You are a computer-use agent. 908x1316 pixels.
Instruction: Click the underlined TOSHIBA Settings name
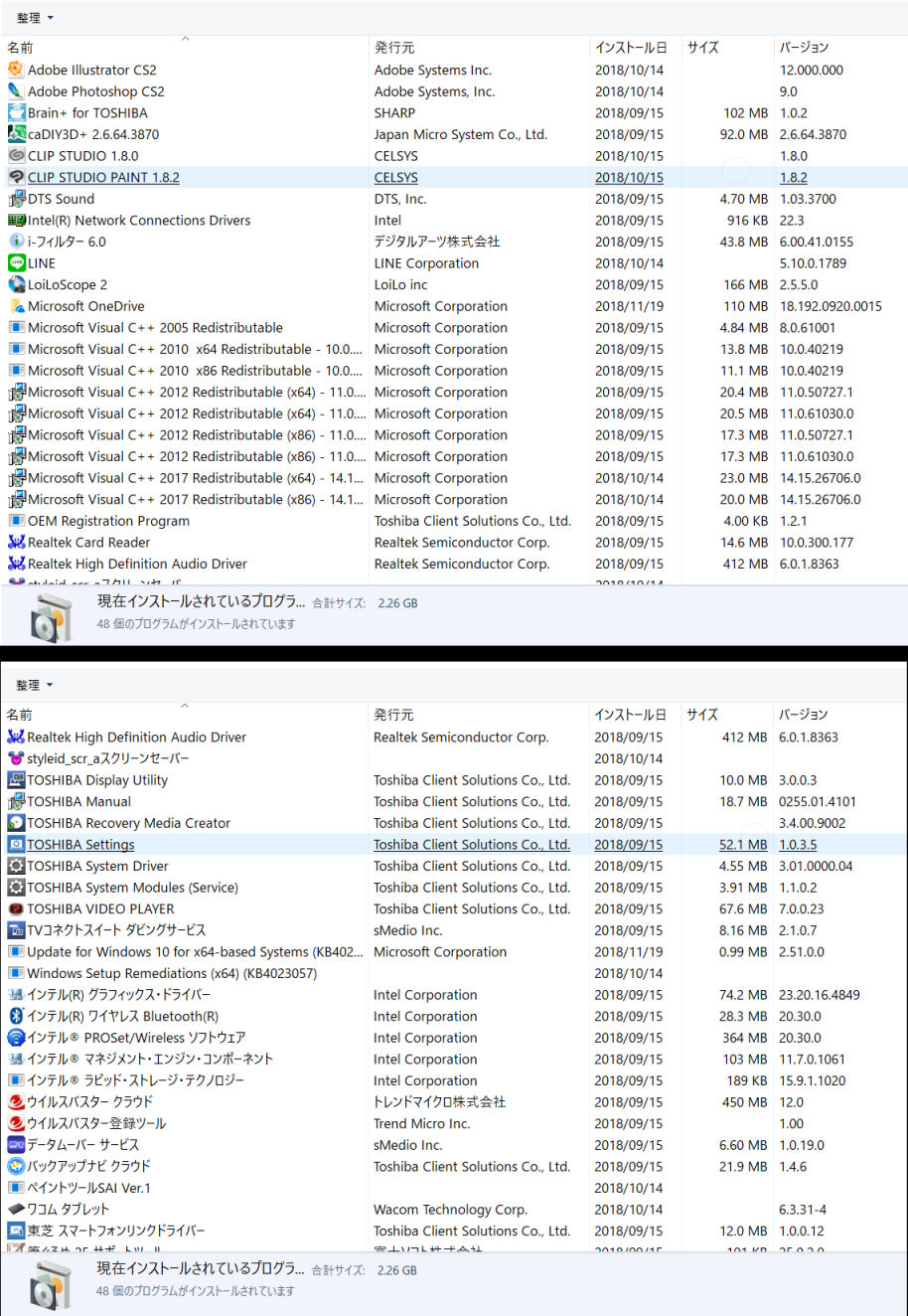pyautogui.click(x=80, y=845)
